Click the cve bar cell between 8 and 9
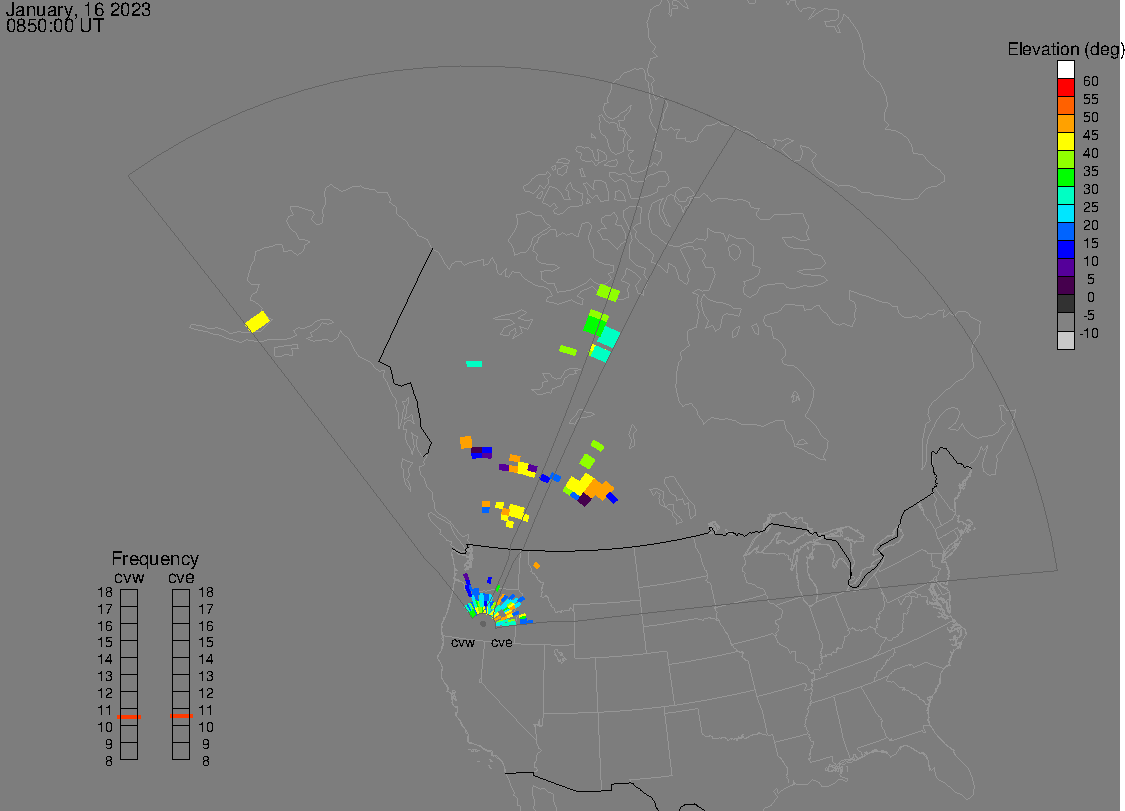This screenshot has width=1125, height=811. pos(181,751)
